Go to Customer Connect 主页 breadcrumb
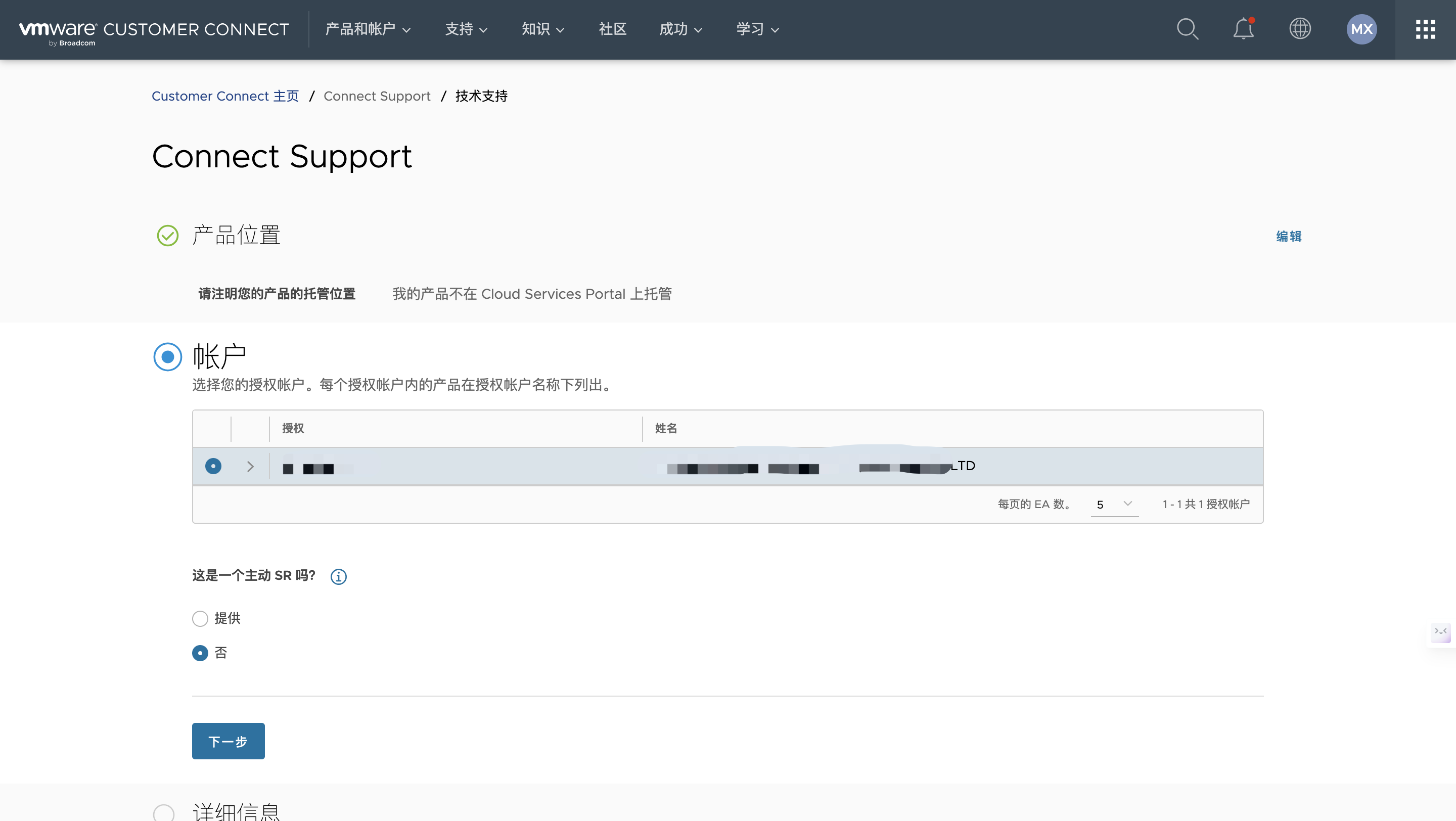This screenshot has width=1456, height=821. [x=225, y=96]
